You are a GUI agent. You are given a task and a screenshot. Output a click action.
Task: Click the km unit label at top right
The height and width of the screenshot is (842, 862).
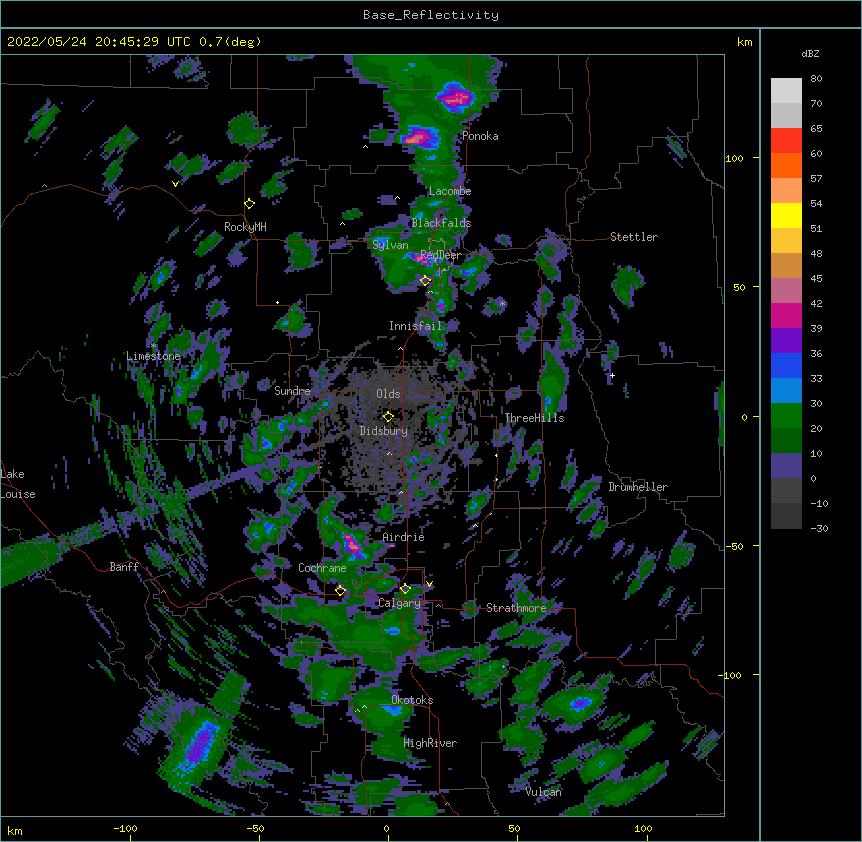click(x=745, y=42)
